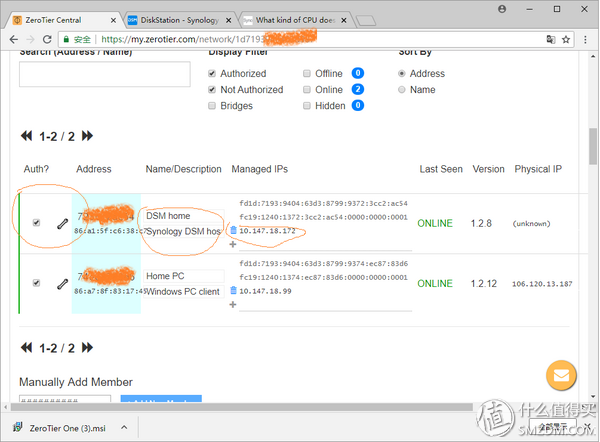This screenshot has width=600, height=442.
Task: Open Chrome three-dot menu
Action: (585, 39)
